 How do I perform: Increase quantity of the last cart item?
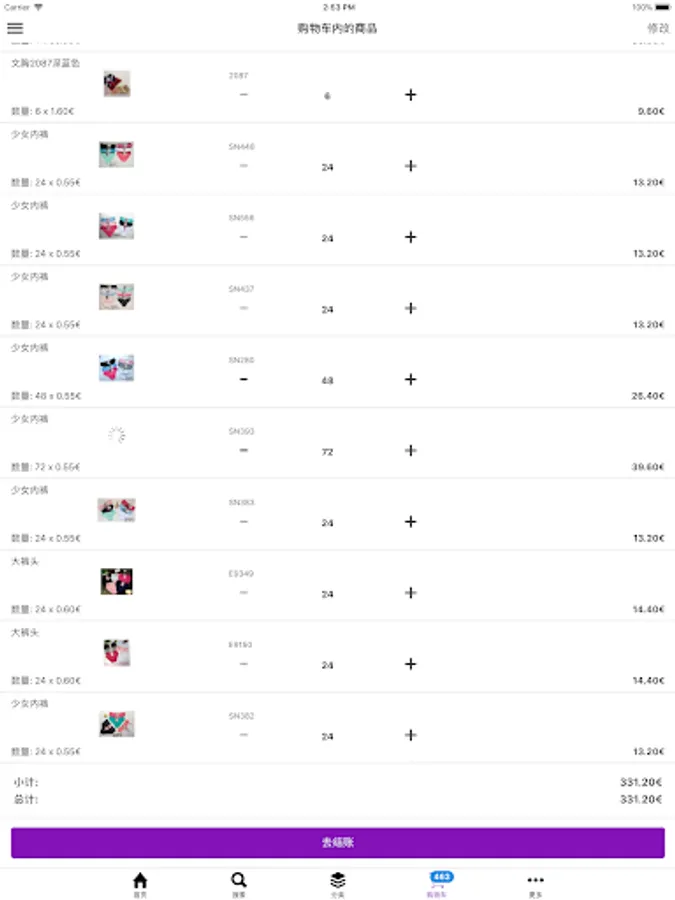(x=410, y=735)
